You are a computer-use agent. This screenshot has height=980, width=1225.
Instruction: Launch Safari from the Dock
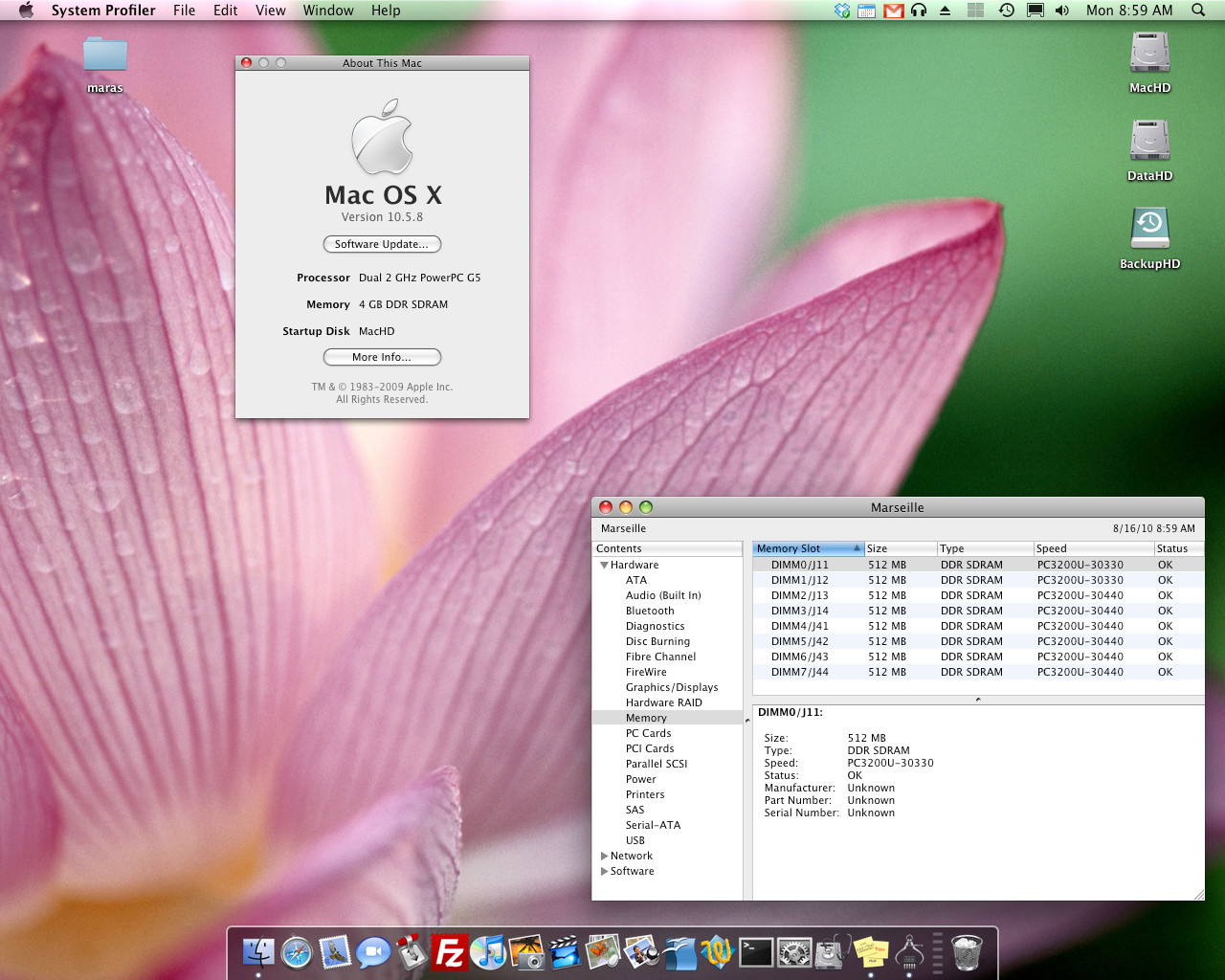pyautogui.click(x=297, y=952)
